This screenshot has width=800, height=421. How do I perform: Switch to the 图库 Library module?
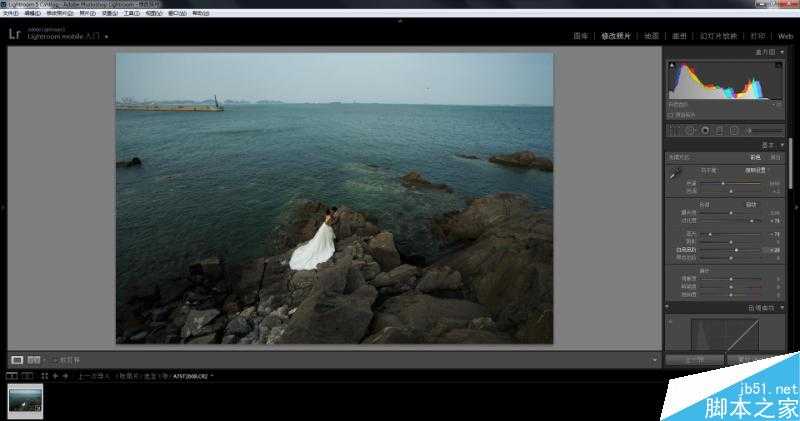[580, 36]
